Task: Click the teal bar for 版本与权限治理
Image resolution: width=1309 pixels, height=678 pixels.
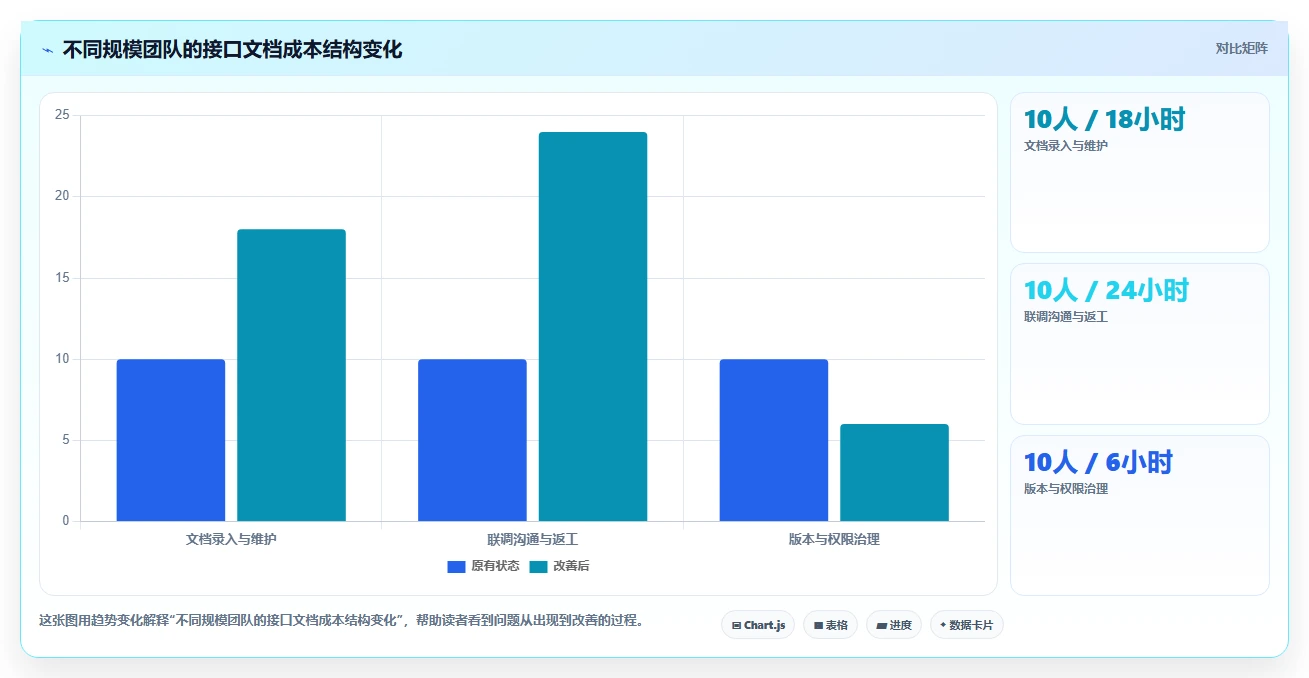Action: [894, 472]
